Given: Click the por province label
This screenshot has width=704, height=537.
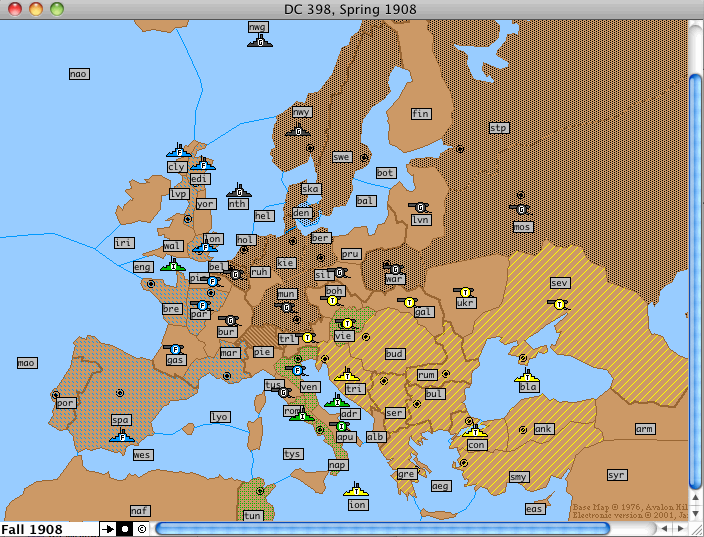Looking at the screenshot, I should 66,403.
